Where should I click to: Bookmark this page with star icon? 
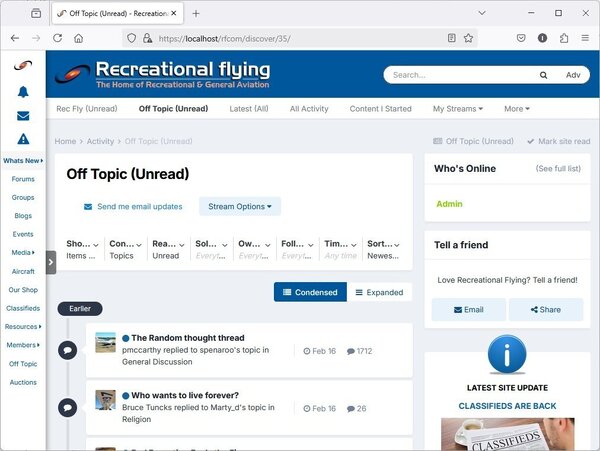tap(468, 38)
